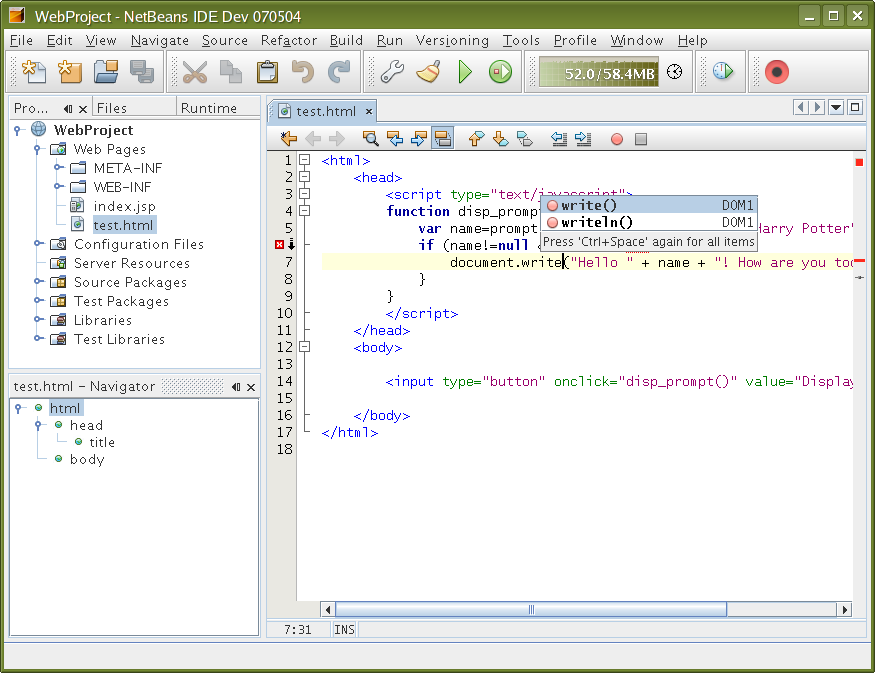Collapse the Web Pages folder node

[x=37, y=148]
